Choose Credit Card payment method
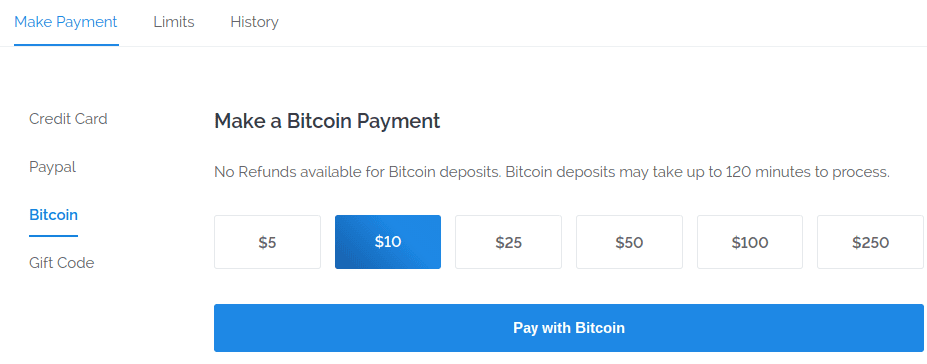Screen dimensions: 927x364 click(x=68, y=119)
